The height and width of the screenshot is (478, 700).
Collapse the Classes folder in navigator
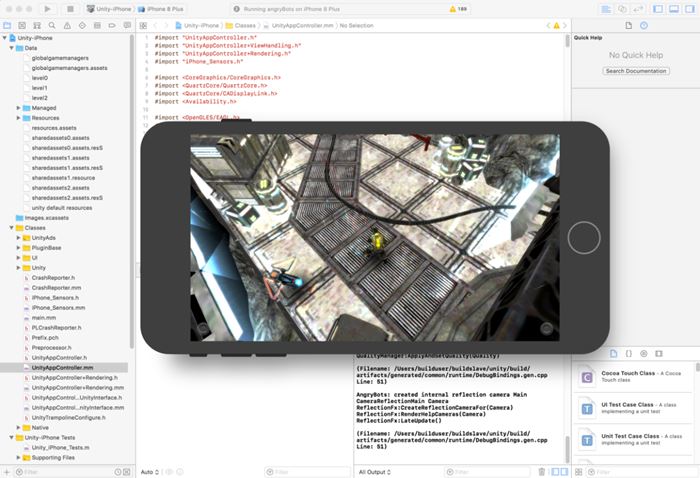(x=12, y=228)
